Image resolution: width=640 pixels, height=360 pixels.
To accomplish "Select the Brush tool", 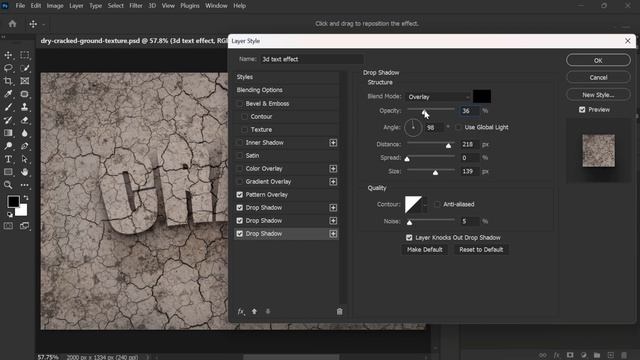I will point(8,107).
